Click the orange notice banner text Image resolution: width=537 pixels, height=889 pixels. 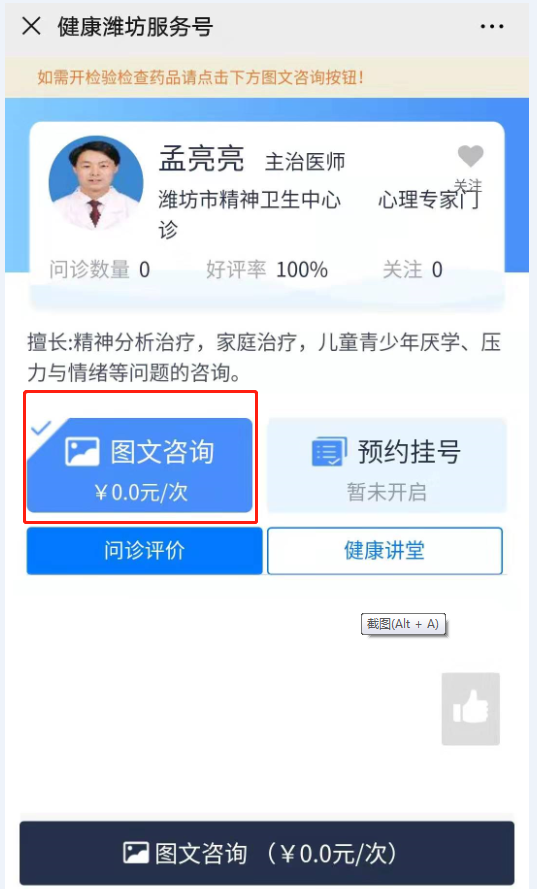(200, 77)
